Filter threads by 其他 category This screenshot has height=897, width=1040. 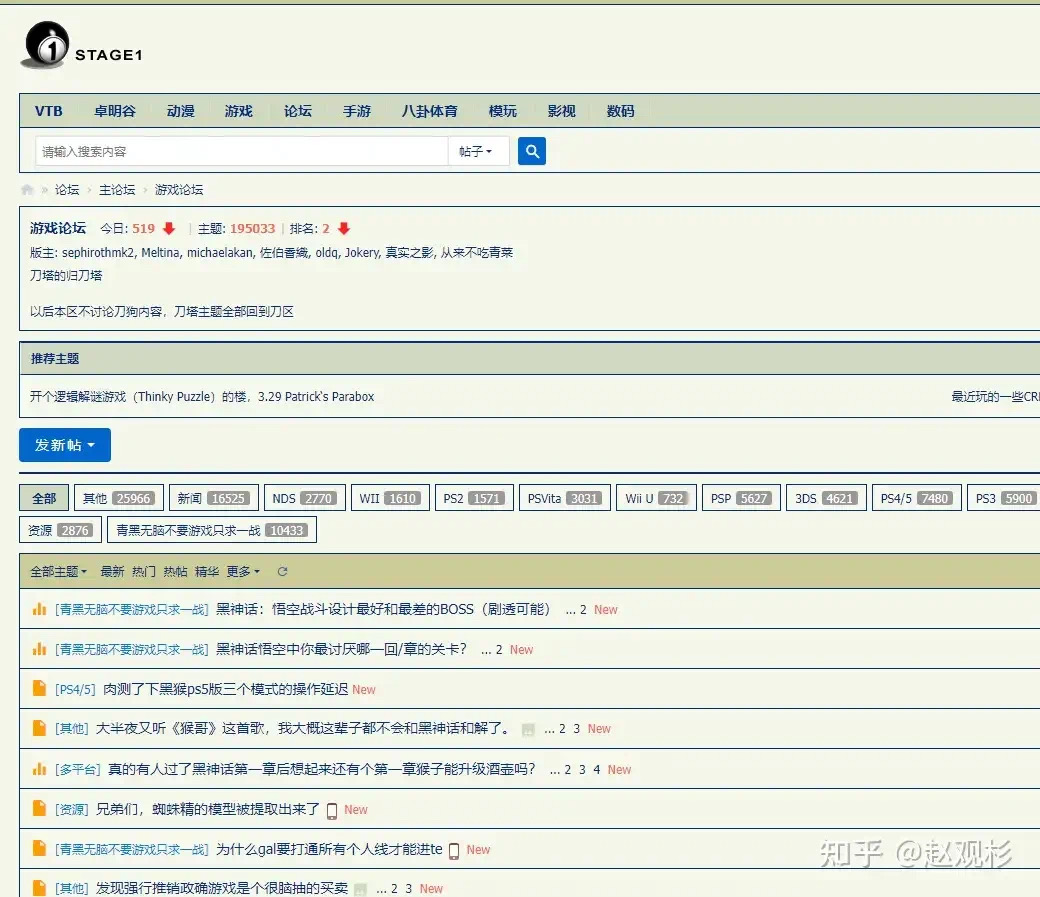119,498
